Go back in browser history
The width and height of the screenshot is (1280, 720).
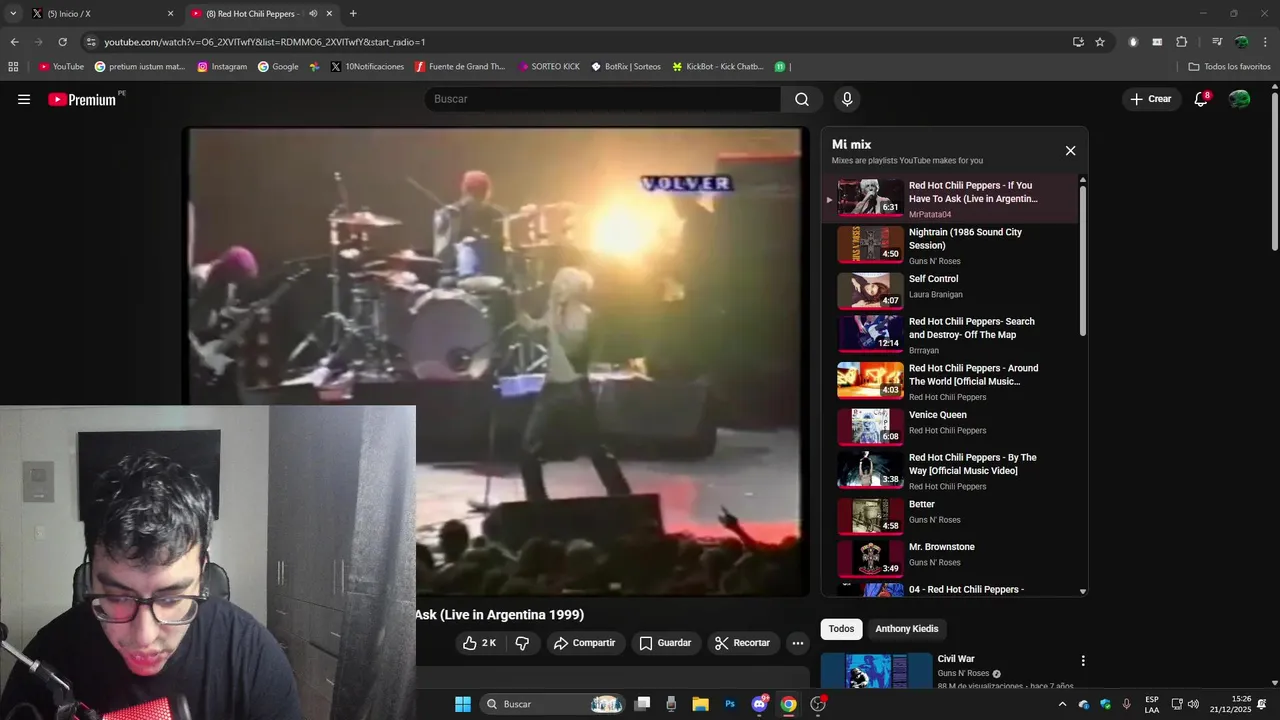(14, 42)
